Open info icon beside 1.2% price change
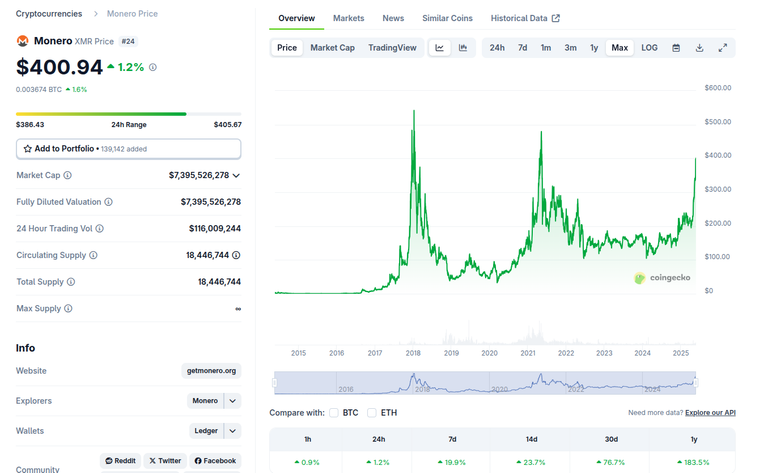The image size is (768, 473). coord(153,67)
